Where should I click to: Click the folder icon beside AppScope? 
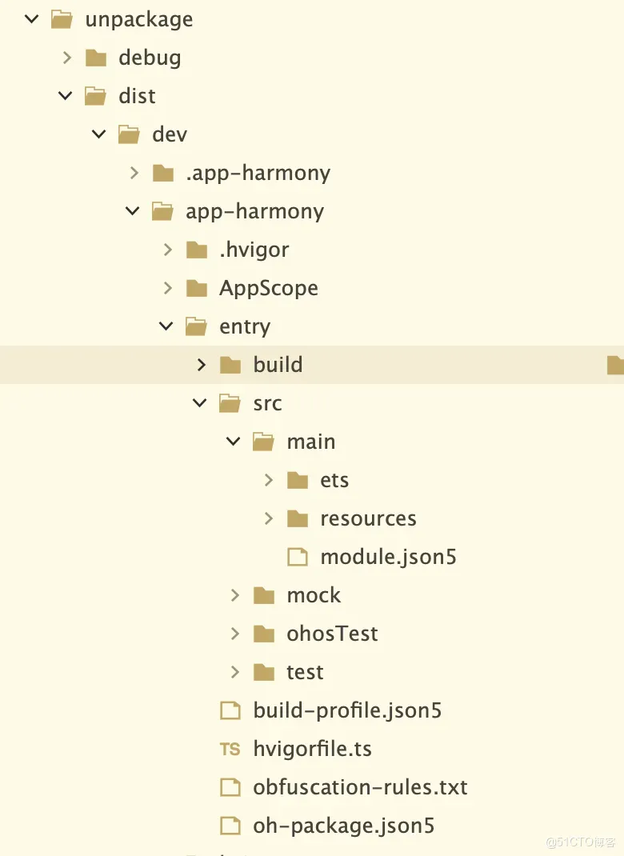click(x=197, y=288)
